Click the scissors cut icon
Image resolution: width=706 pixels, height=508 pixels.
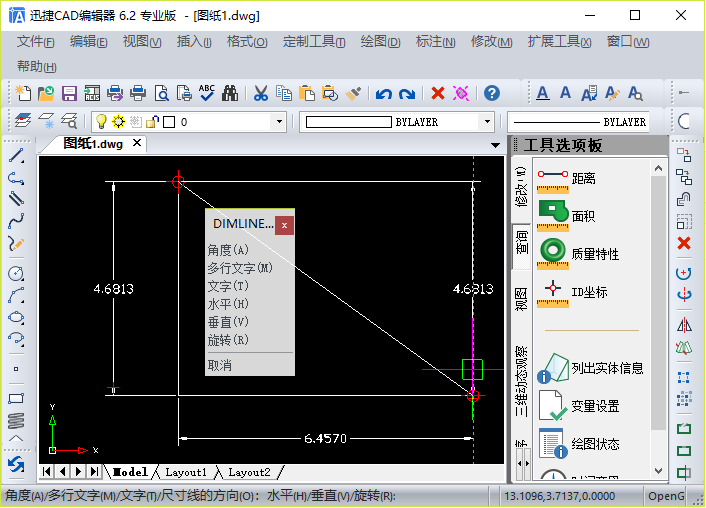261,93
